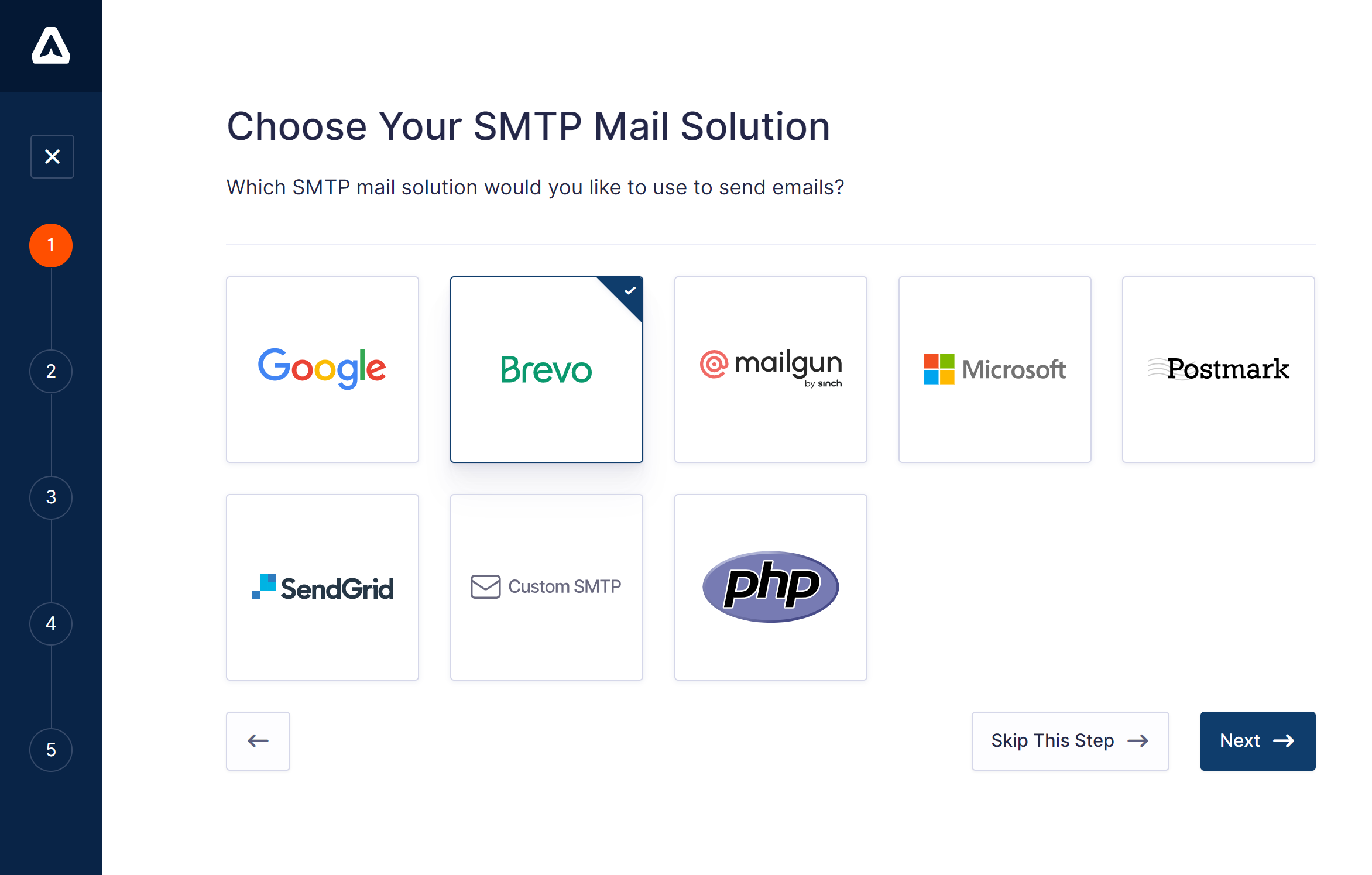The height and width of the screenshot is (875, 1372).
Task: Expand step 1 sidebar indicator
Action: click(x=51, y=244)
